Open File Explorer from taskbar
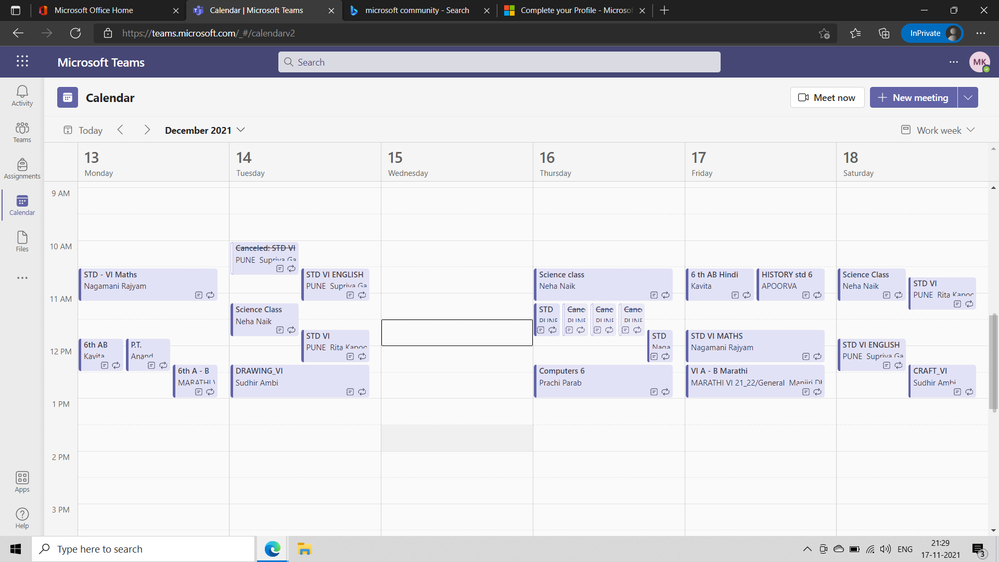This screenshot has height=562, width=999. 304,549
